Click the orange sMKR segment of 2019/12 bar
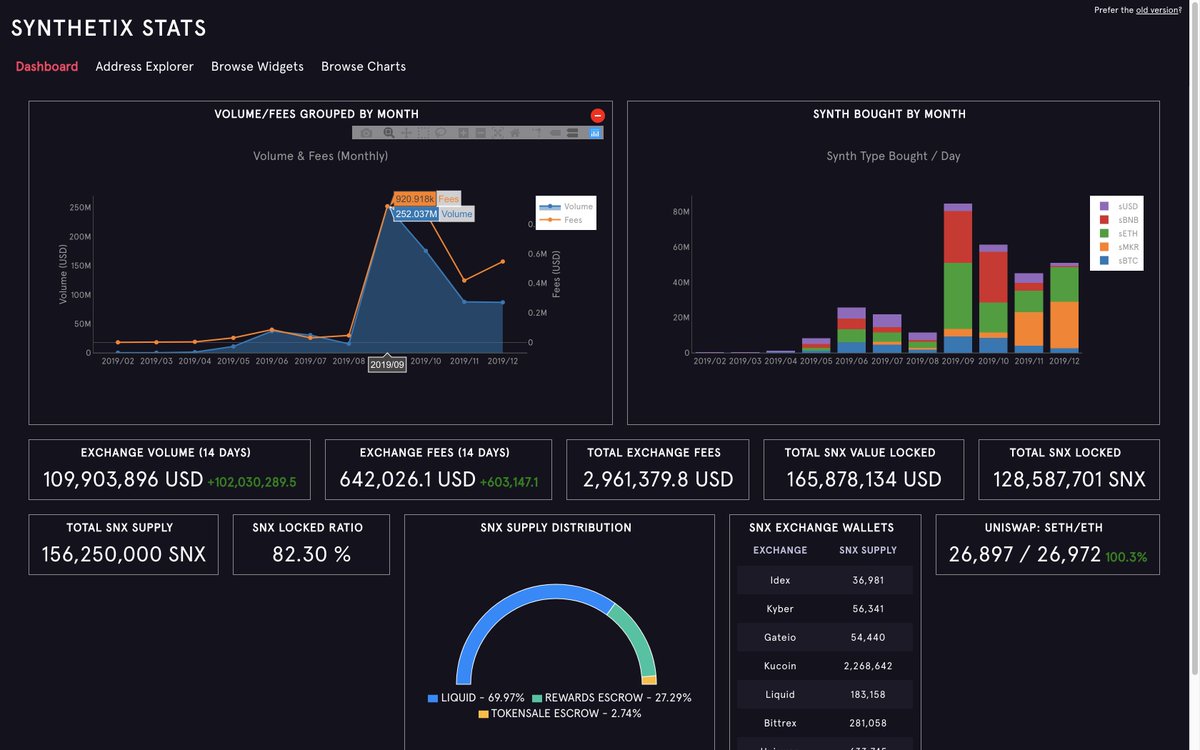Screen dimensions: 1200x750 coord(1064,325)
